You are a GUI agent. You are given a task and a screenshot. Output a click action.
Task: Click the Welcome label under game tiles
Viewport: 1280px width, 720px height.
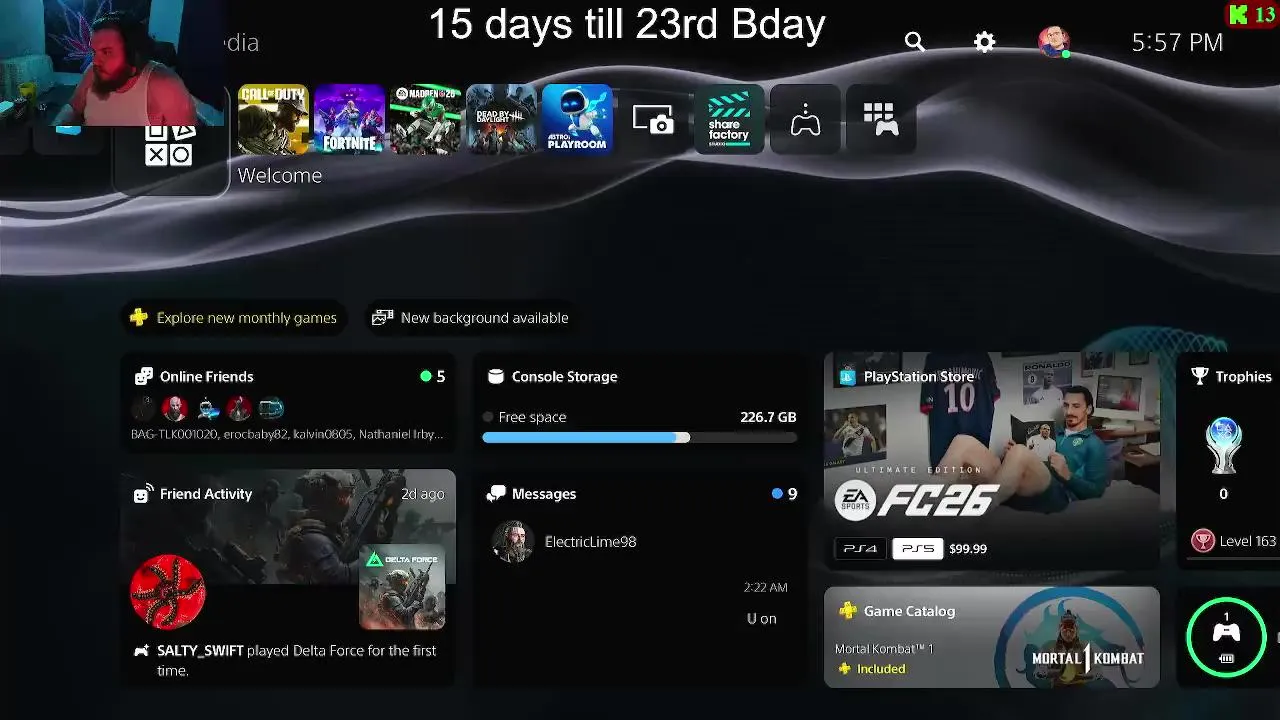coord(280,175)
